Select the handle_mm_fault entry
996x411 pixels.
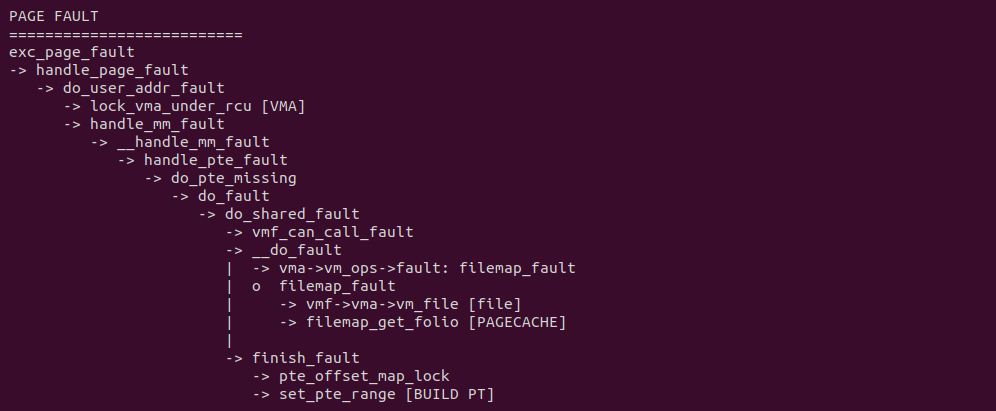[157, 124]
